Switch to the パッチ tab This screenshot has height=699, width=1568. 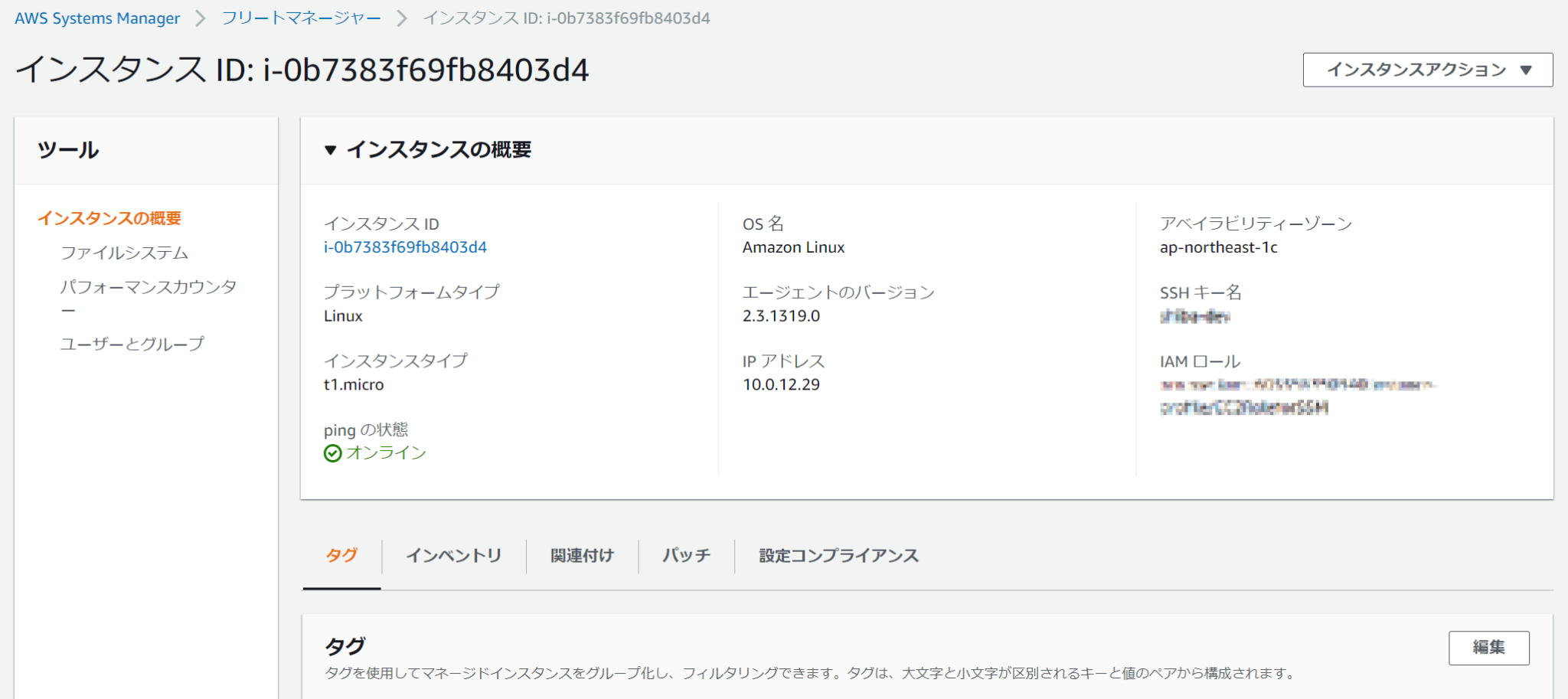(x=685, y=556)
